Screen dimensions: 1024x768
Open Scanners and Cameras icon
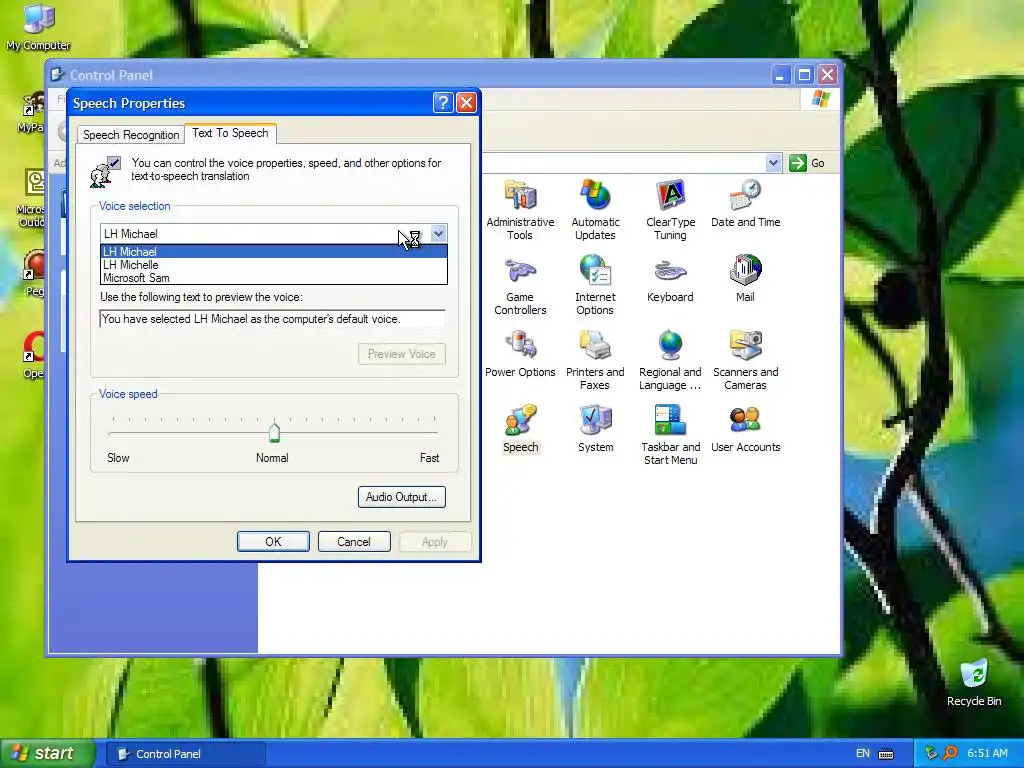click(745, 360)
